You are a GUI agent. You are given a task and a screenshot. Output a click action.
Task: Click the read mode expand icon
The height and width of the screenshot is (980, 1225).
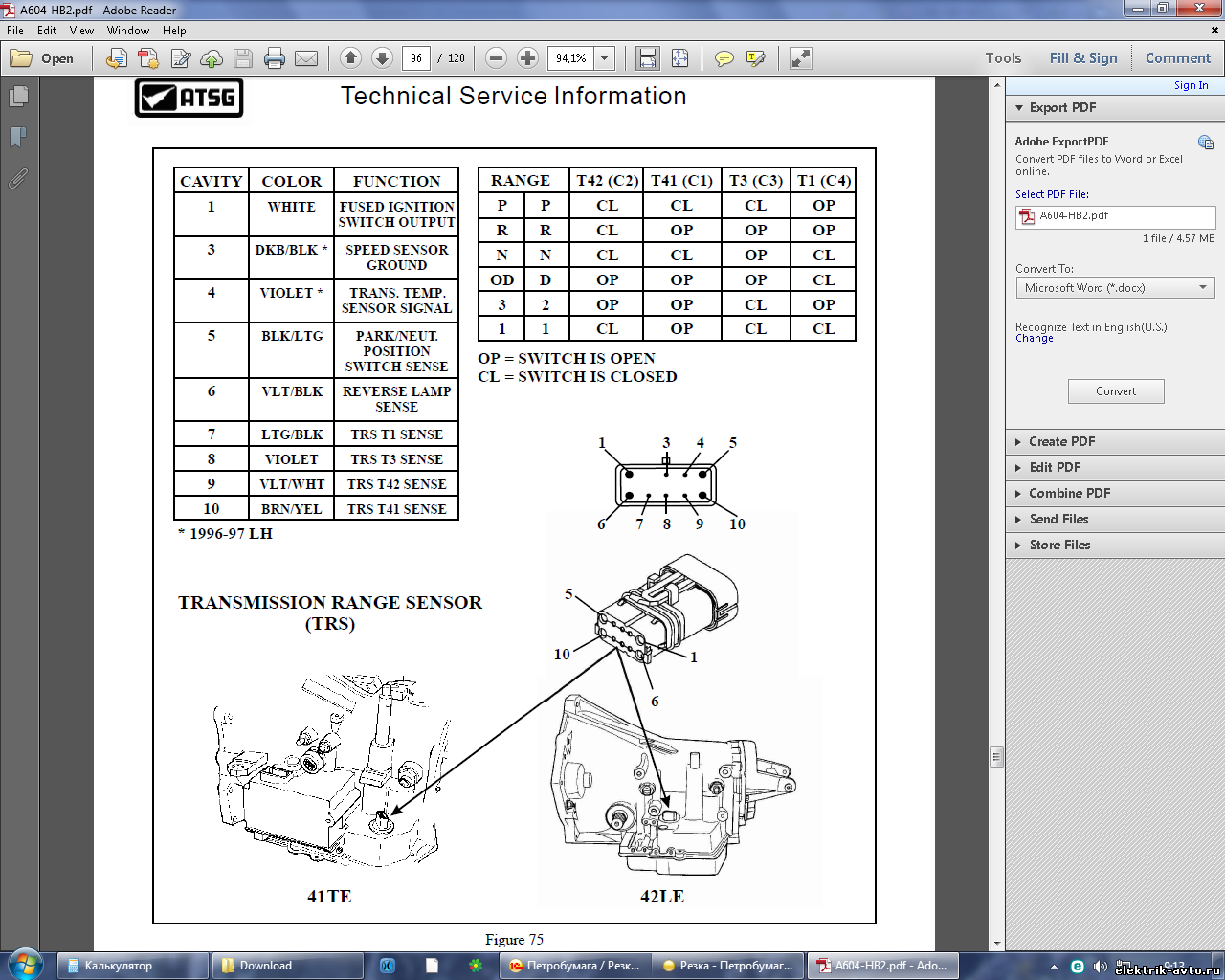[x=801, y=58]
